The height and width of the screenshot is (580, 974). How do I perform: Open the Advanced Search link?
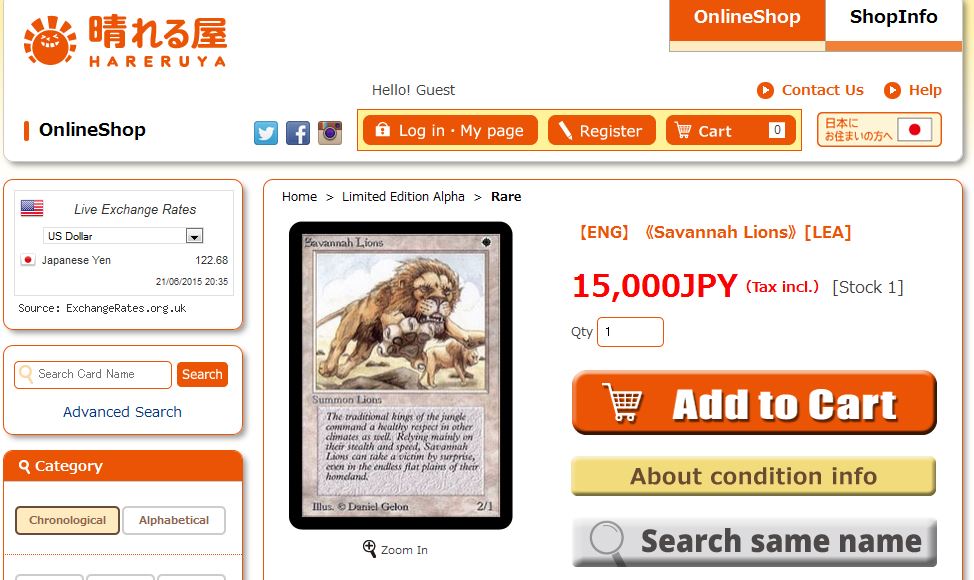[122, 412]
